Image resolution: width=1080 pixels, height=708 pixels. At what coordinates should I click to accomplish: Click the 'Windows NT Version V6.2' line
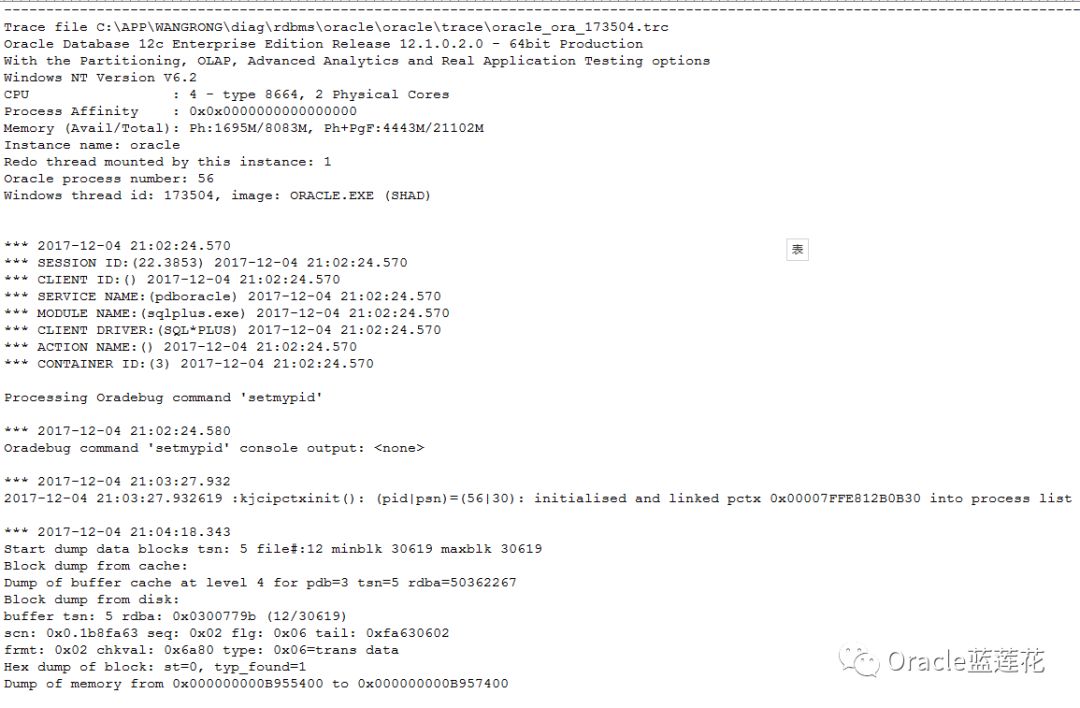coord(100,77)
